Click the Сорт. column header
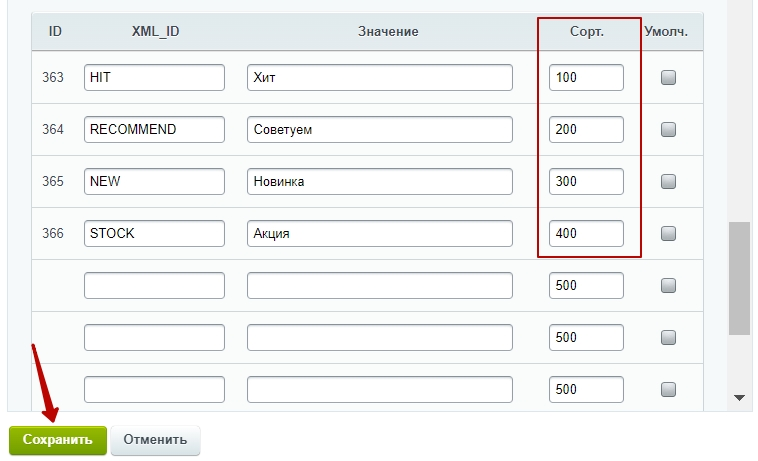 pos(587,32)
